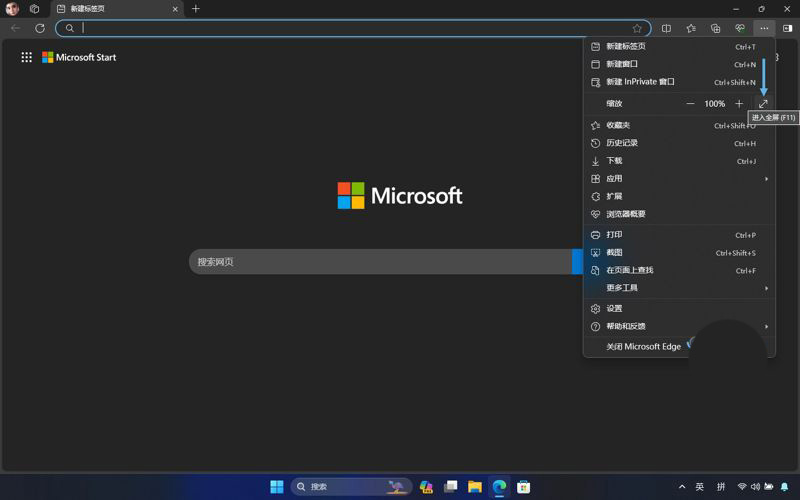
Task: Click the 100% zoom value
Action: [715, 104]
